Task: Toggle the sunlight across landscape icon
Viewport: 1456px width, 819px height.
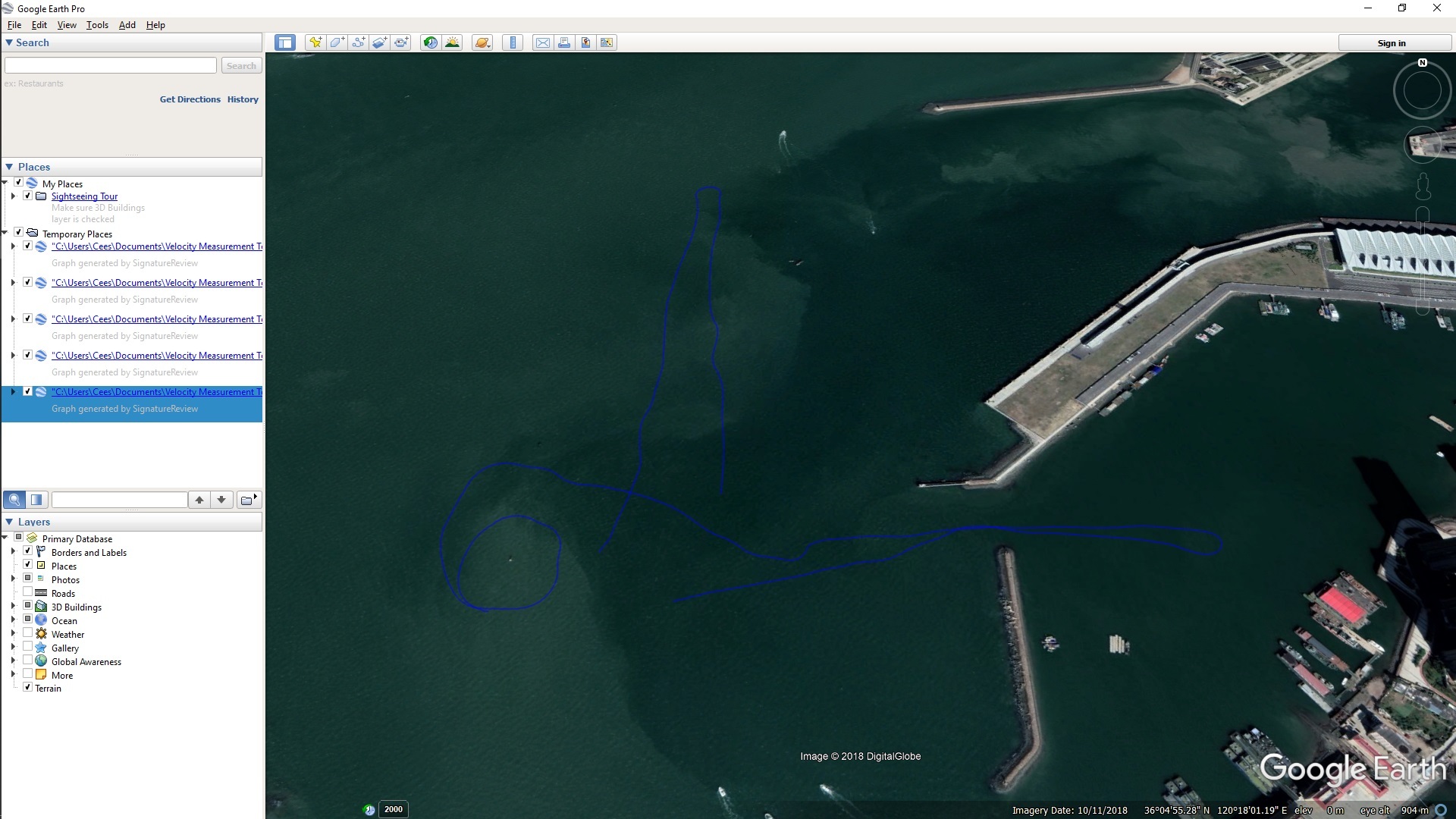Action: 452,42
